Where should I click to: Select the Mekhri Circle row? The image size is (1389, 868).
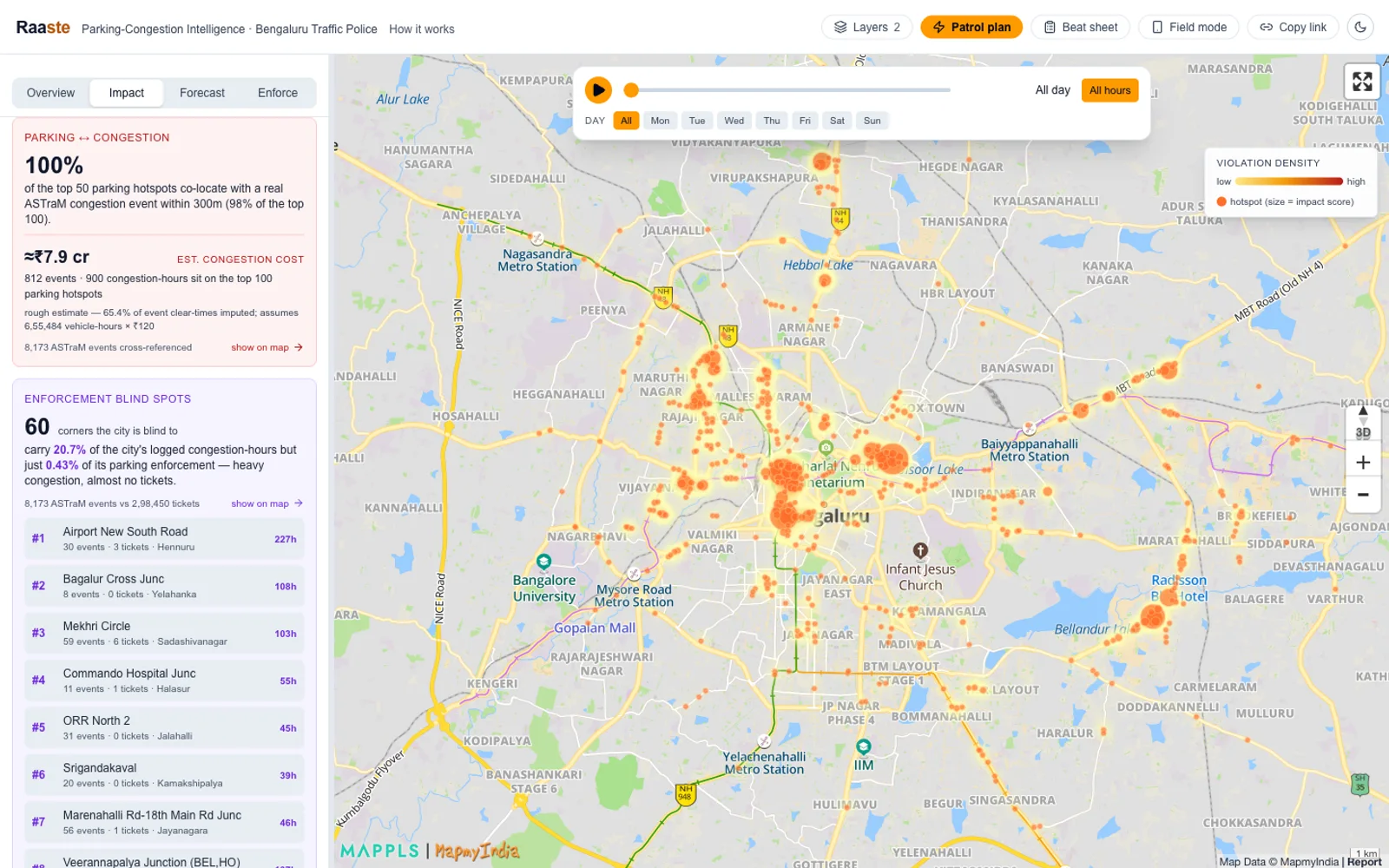coord(164,633)
